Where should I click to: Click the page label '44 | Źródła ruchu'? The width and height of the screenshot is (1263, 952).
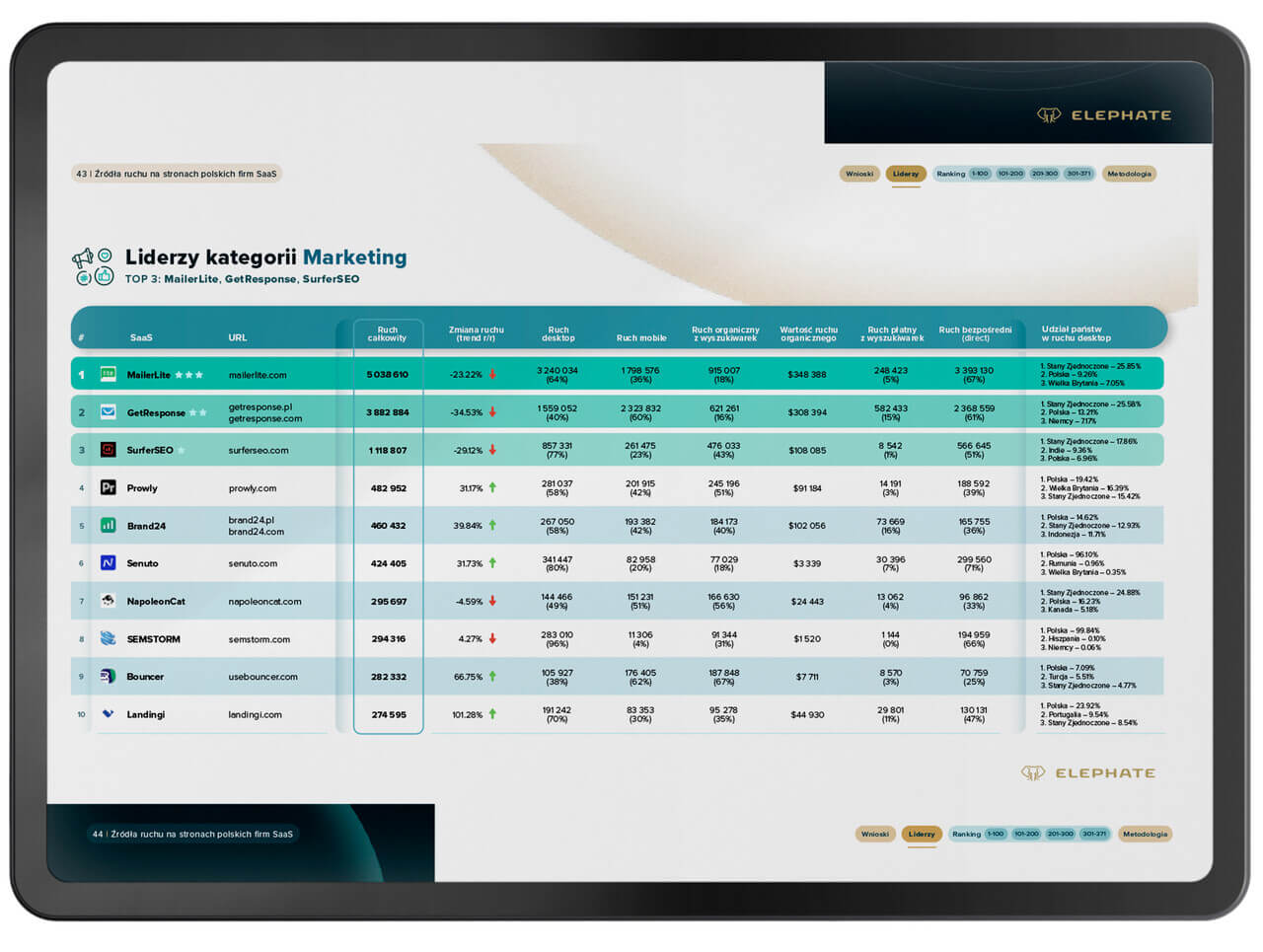192,834
